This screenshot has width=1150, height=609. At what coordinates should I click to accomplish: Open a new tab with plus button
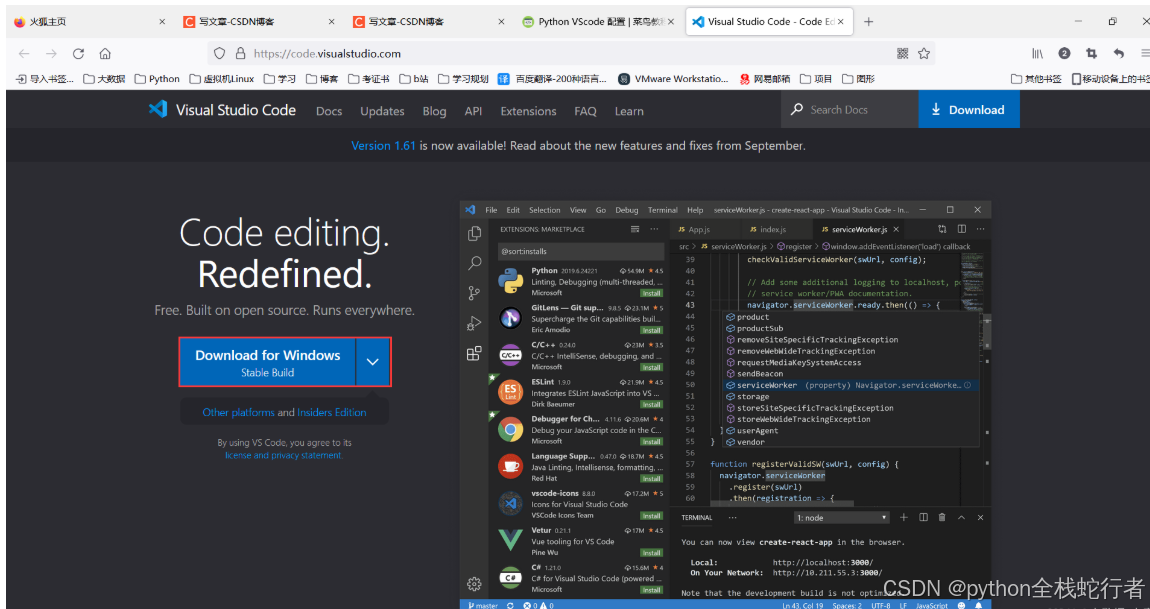868,22
